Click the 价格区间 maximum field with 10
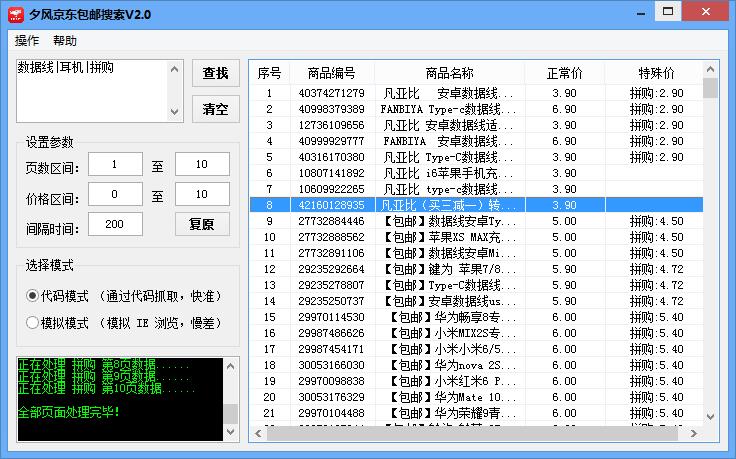Viewport: 736px width, 459px height. click(x=202, y=194)
